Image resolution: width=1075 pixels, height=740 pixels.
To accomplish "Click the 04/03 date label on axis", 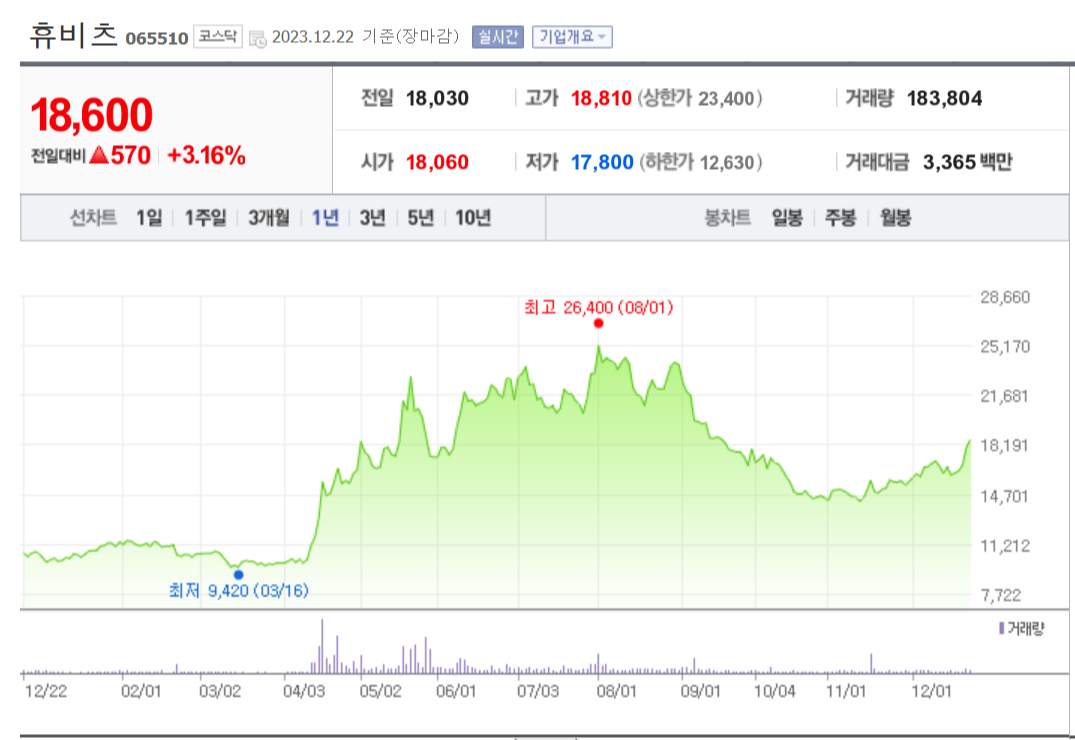I will [304, 691].
